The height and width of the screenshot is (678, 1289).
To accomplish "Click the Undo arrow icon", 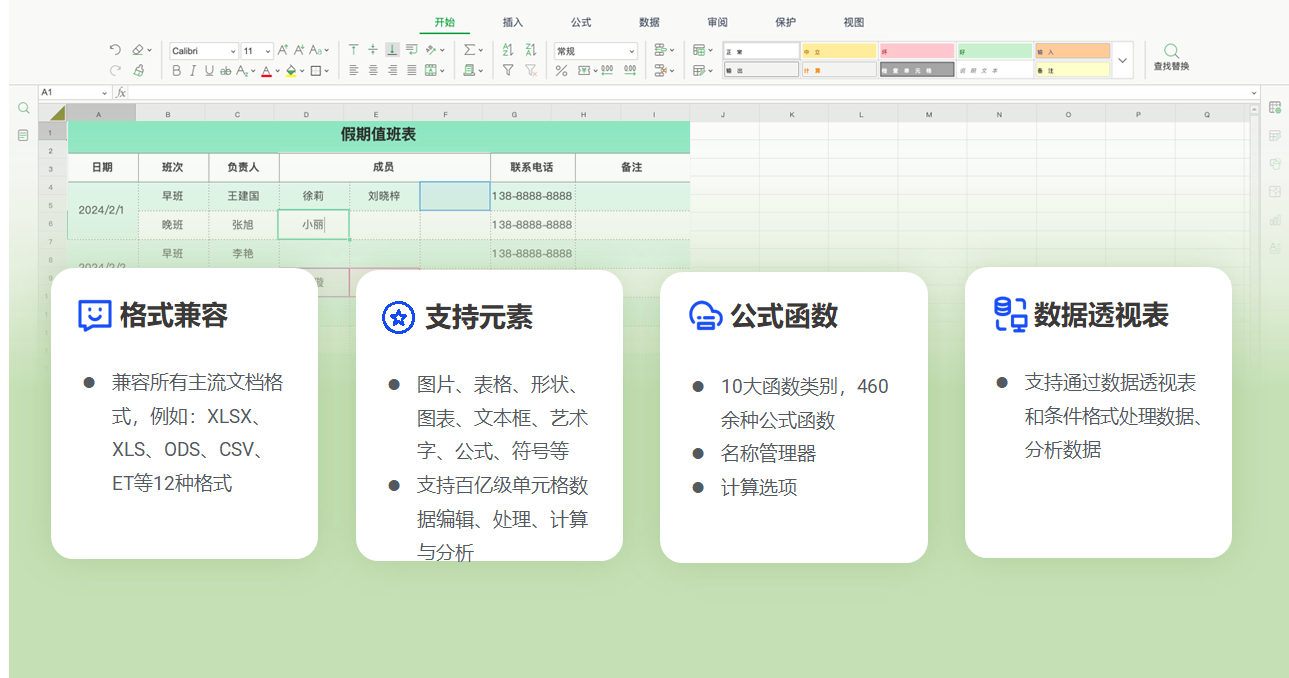I will tap(115, 49).
